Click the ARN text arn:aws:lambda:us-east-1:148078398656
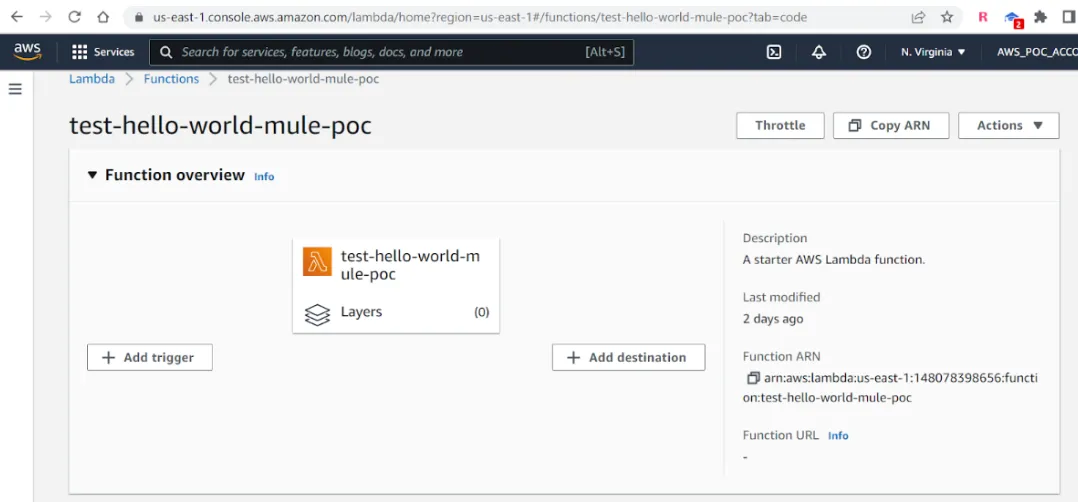Viewport: 1078px width, 502px height. [892, 388]
